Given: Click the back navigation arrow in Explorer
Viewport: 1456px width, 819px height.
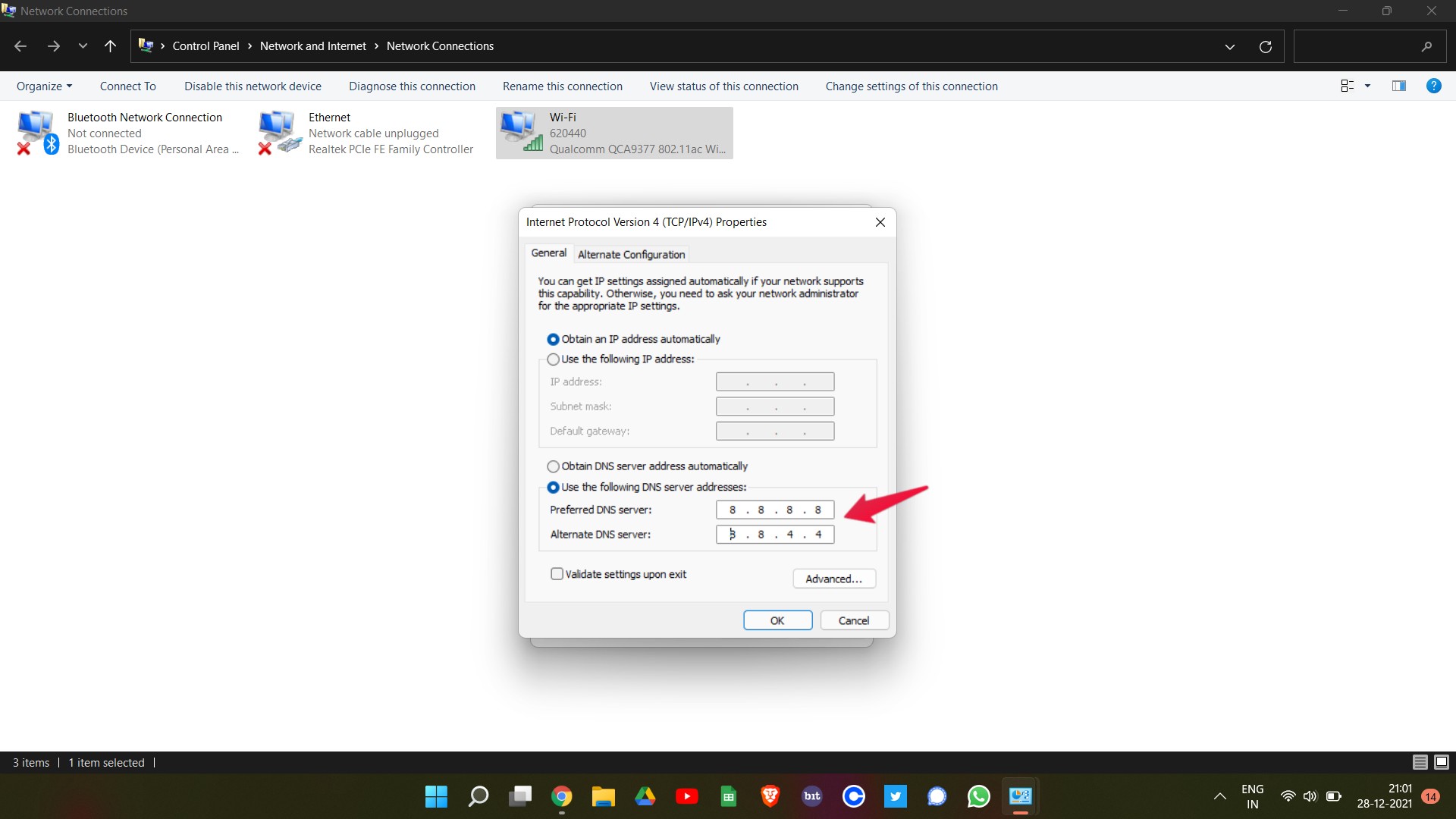Looking at the screenshot, I should tap(22, 46).
